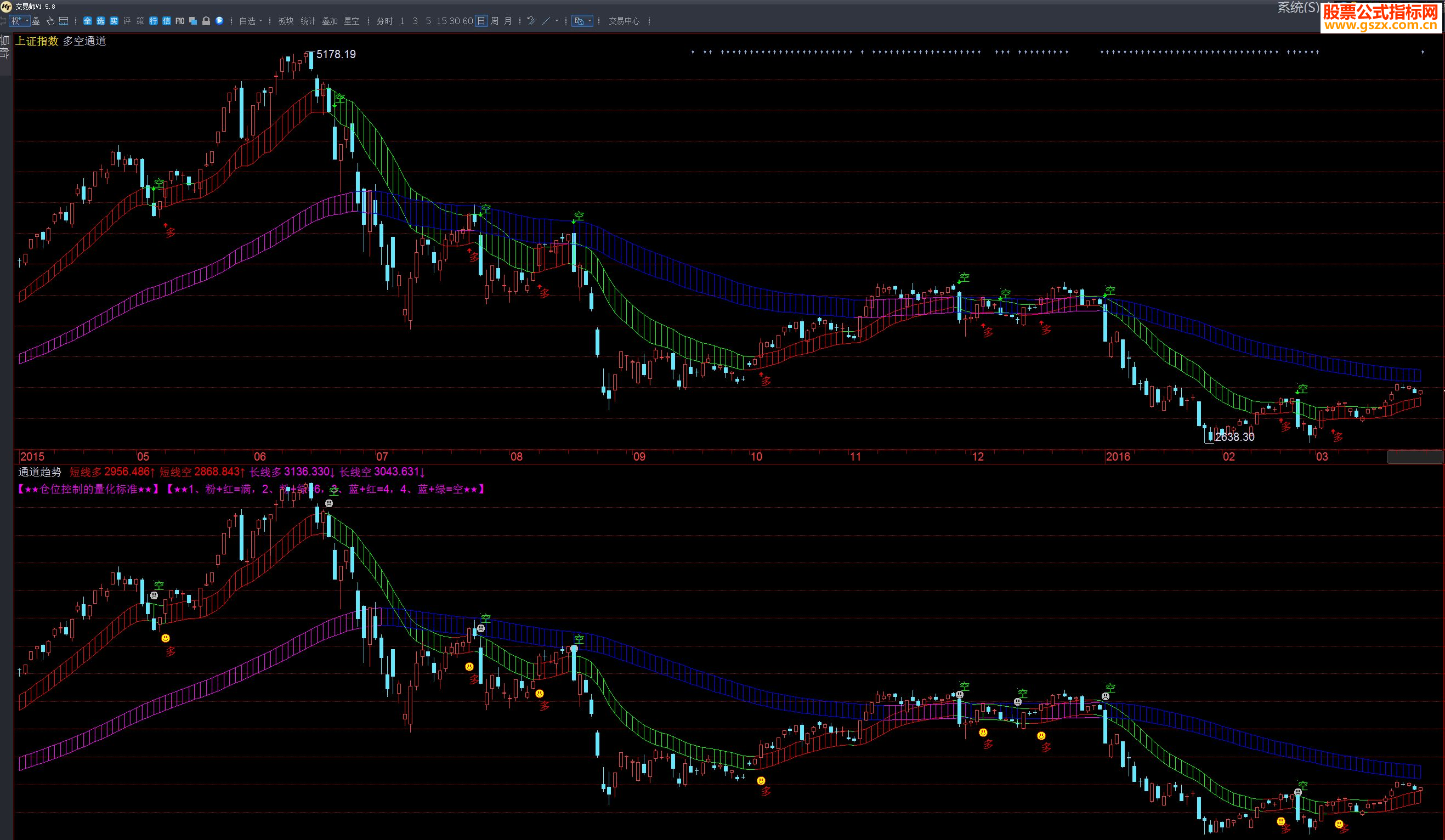
Task: Click the ruler measurement icon
Action: 64,21
